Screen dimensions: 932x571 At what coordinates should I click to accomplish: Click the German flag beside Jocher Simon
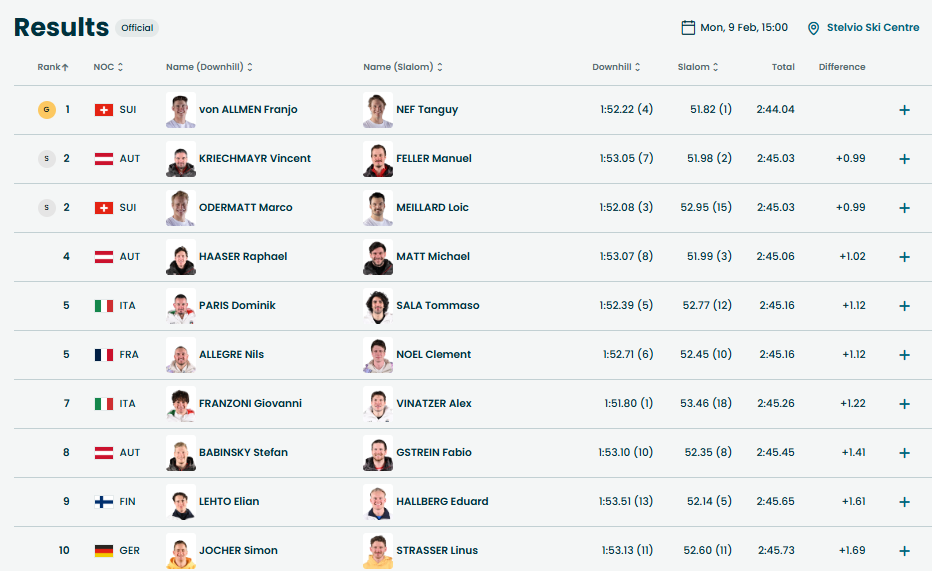point(103,551)
